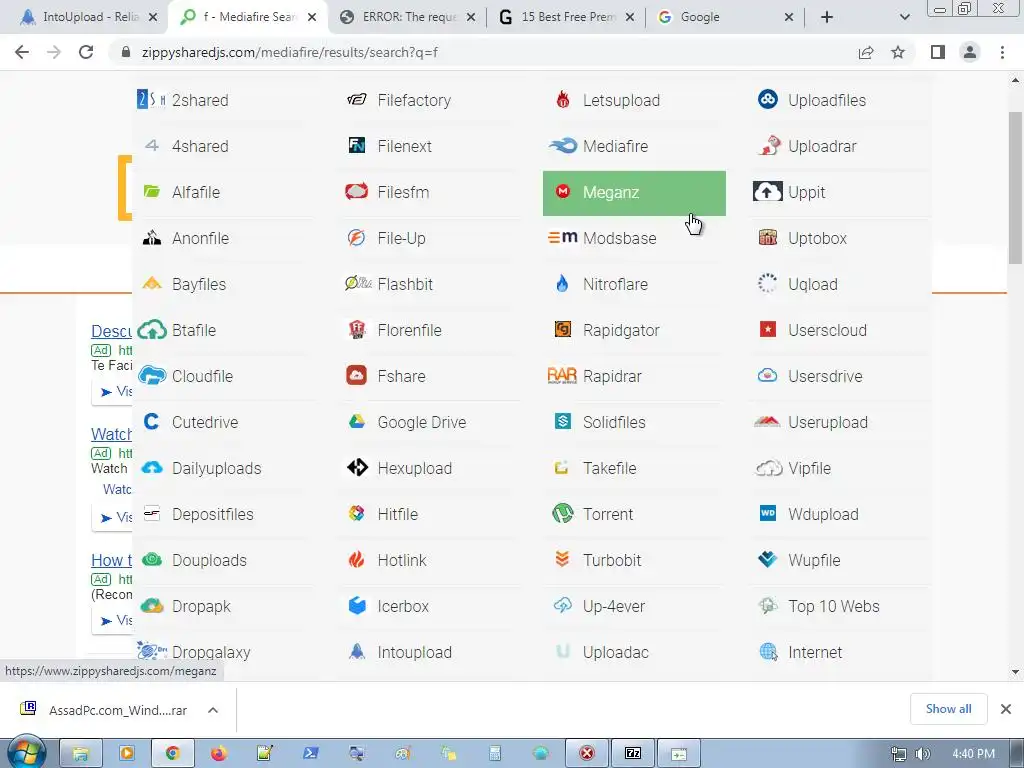Open 7-Zip from the taskbar
This screenshot has width=1024, height=768.
point(632,754)
